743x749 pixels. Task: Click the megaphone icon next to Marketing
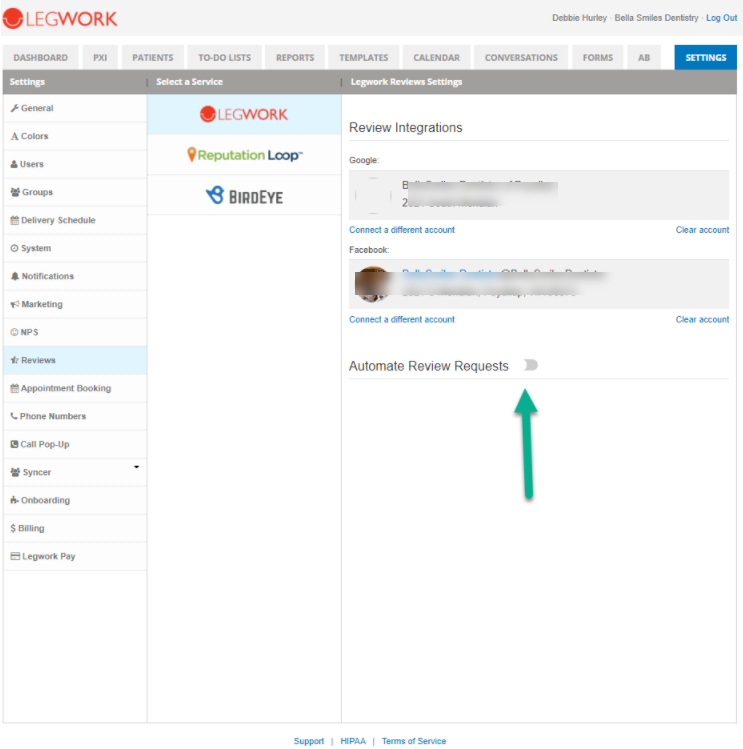[15, 304]
